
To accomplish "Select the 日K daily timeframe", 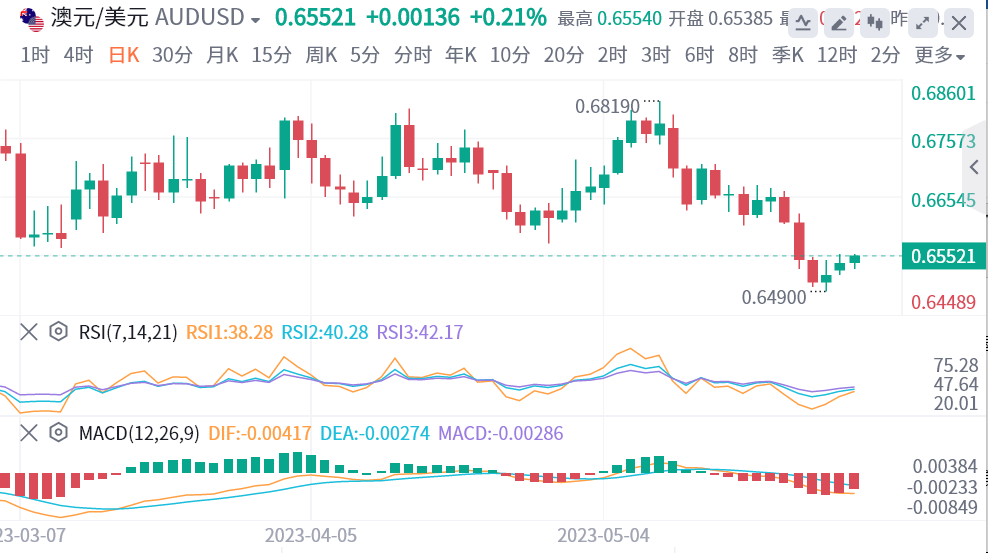I will pyautogui.click(x=124, y=55).
